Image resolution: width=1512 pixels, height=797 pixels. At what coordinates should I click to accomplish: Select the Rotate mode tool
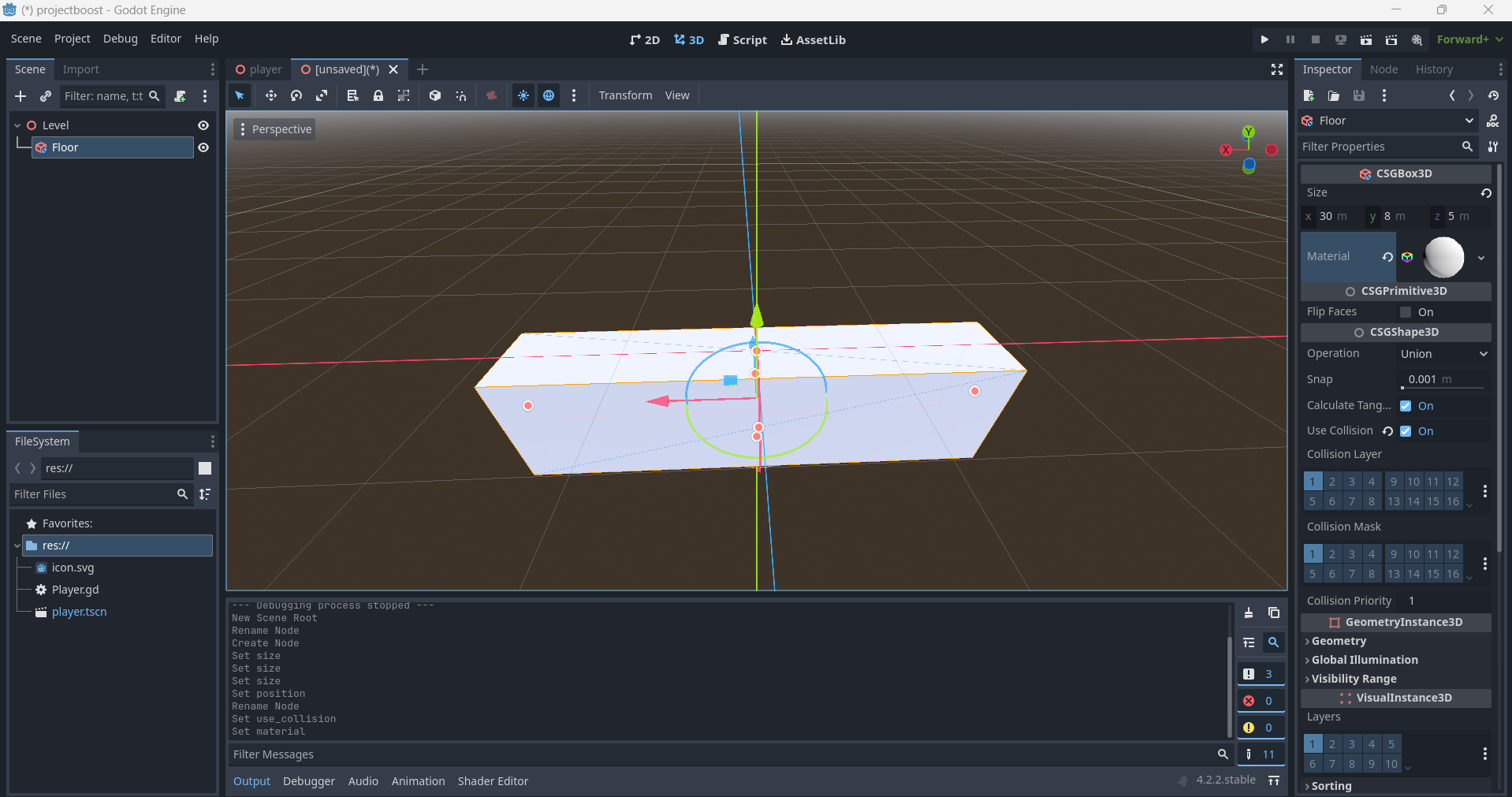296,95
